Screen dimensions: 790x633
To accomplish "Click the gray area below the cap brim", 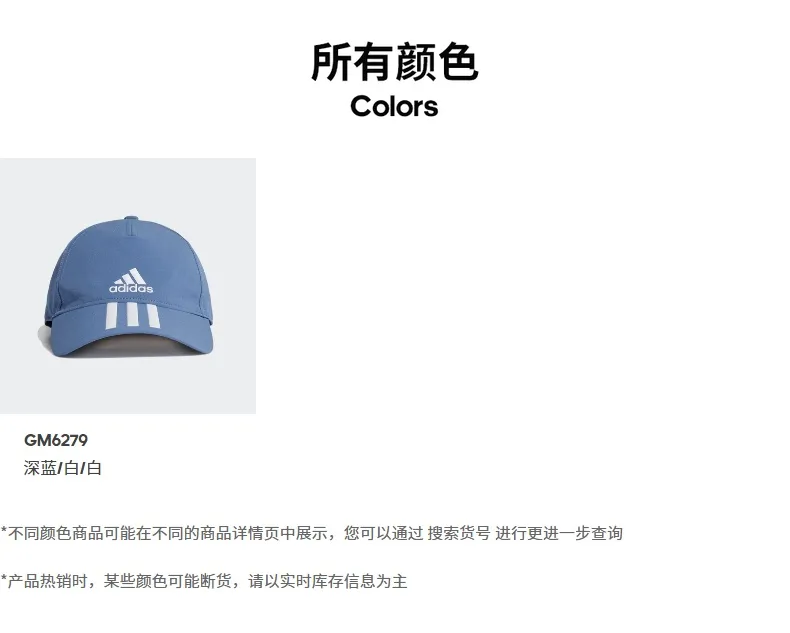I will tap(128, 386).
